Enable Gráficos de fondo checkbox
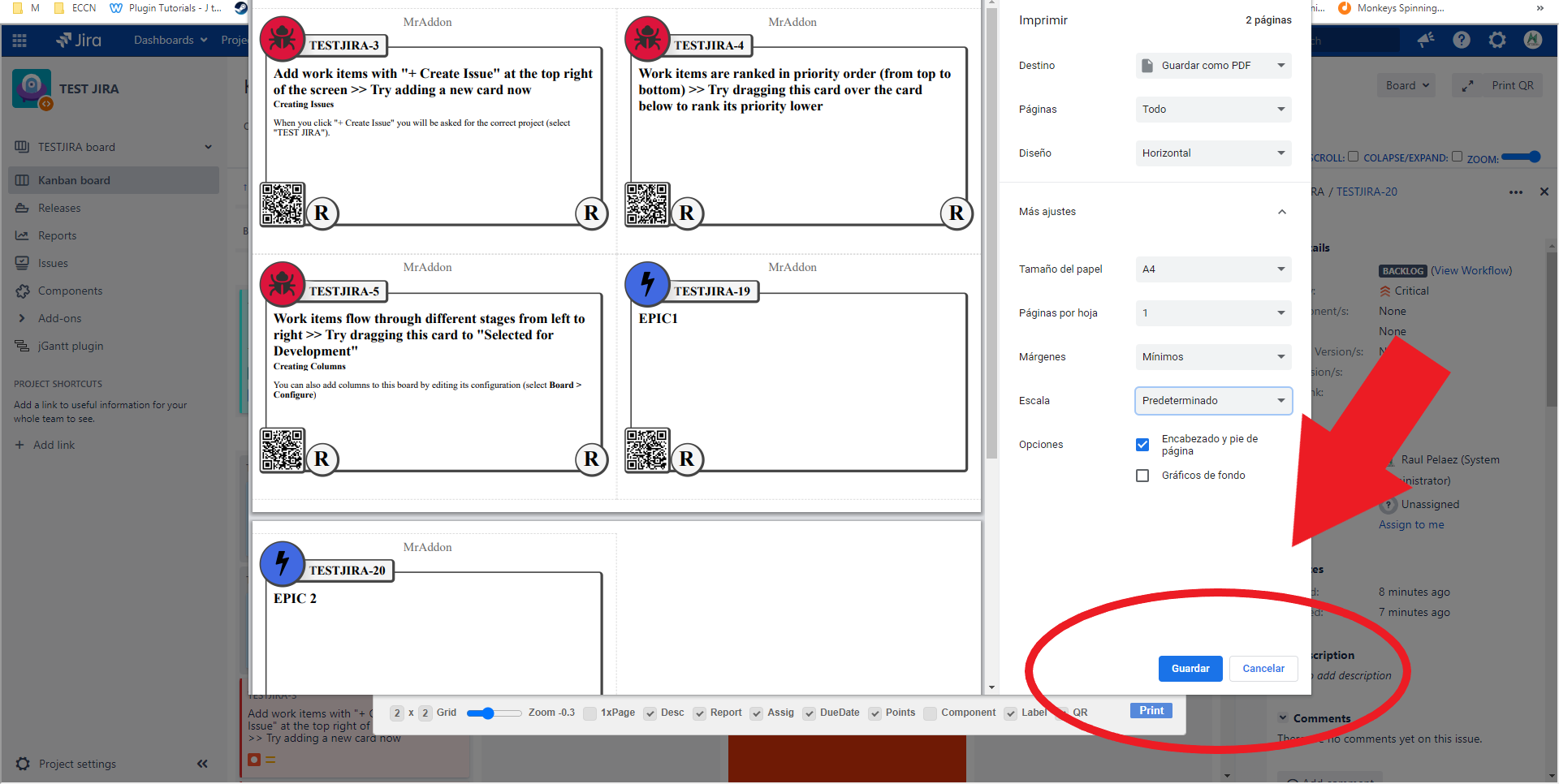The width and height of the screenshot is (1559, 784). [x=1142, y=476]
